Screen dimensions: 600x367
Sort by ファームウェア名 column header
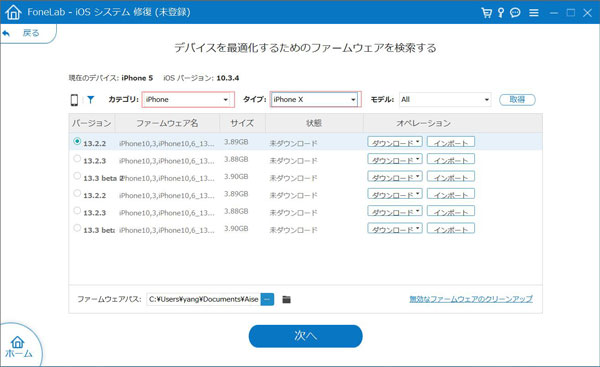coord(167,123)
